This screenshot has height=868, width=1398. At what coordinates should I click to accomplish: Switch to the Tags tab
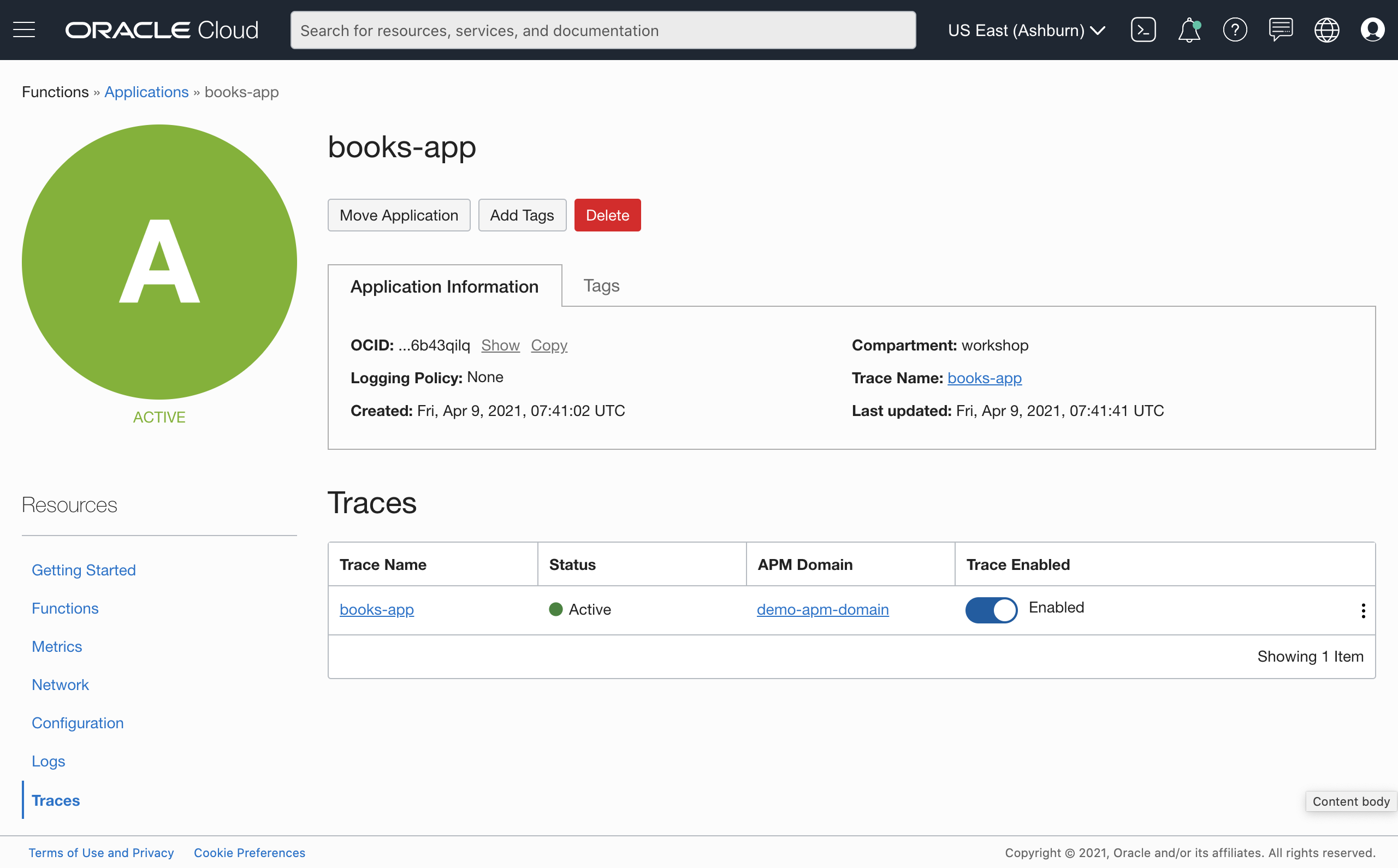(x=601, y=286)
